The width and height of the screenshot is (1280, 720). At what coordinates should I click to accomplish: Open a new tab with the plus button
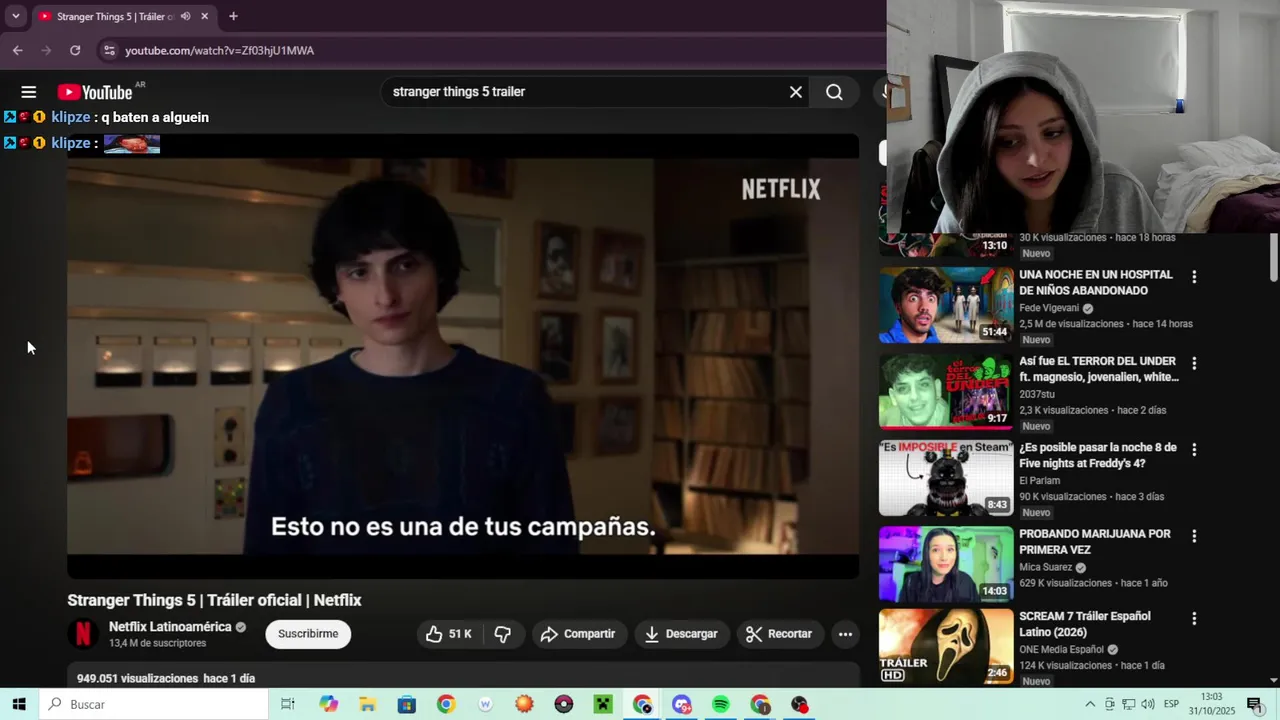[x=233, y=16]
